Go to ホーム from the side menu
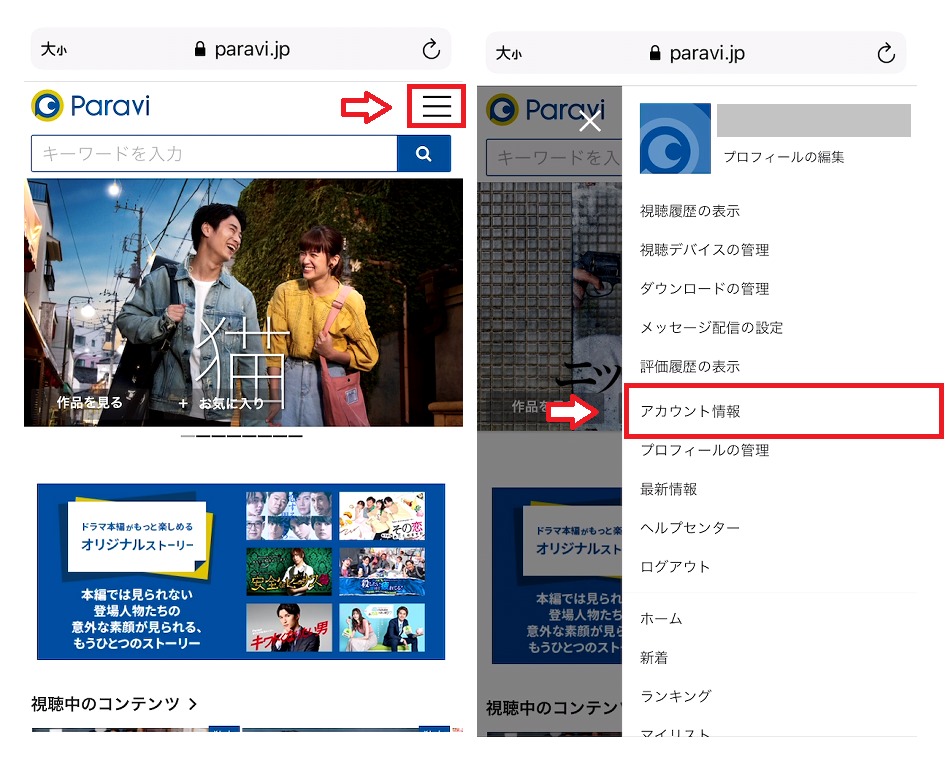Image resolution: width=946 pixels, height=765 pixels. point(661,618)
